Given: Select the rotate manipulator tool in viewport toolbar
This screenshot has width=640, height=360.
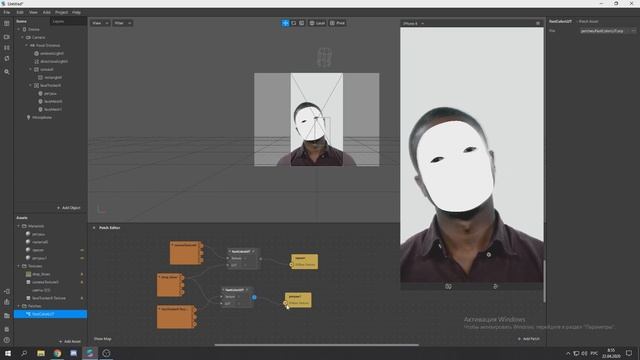Looking at the screenshot, I should tap(293, 23).
